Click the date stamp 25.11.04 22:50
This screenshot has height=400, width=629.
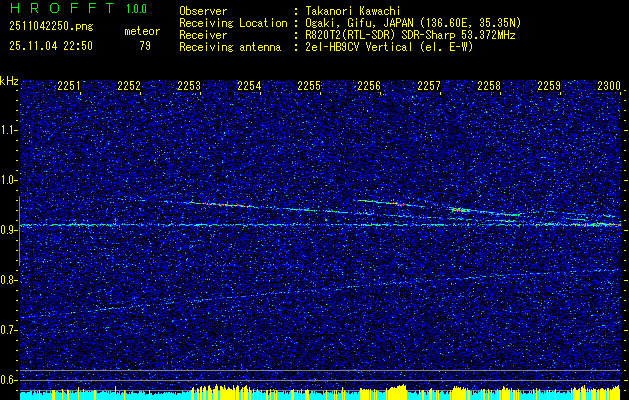[51, 46]
